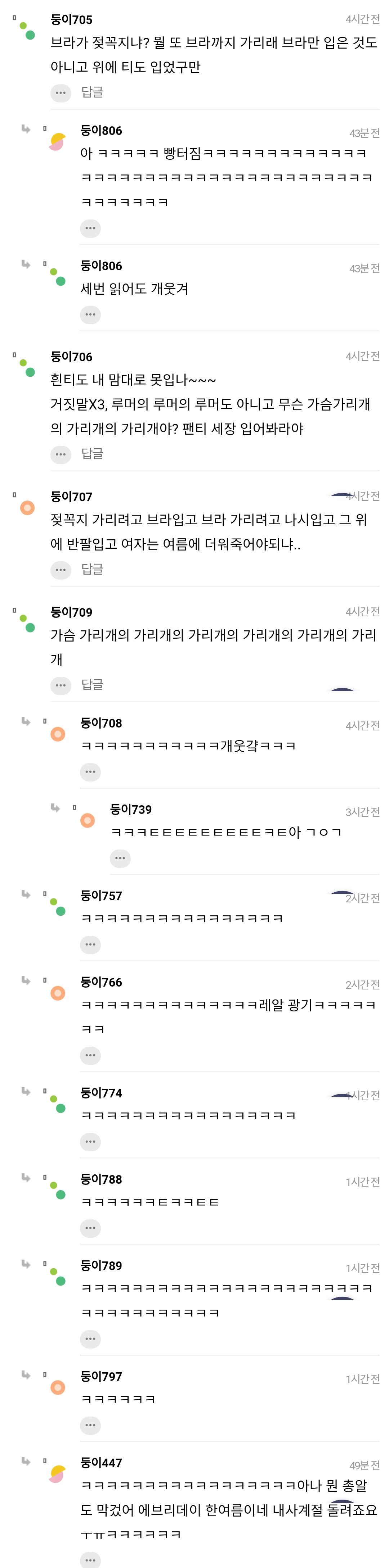The width and height of the screenshot is (389, 1568).
Task: Click 둥이739's orange avatar icon
Action: coord(88,821)
